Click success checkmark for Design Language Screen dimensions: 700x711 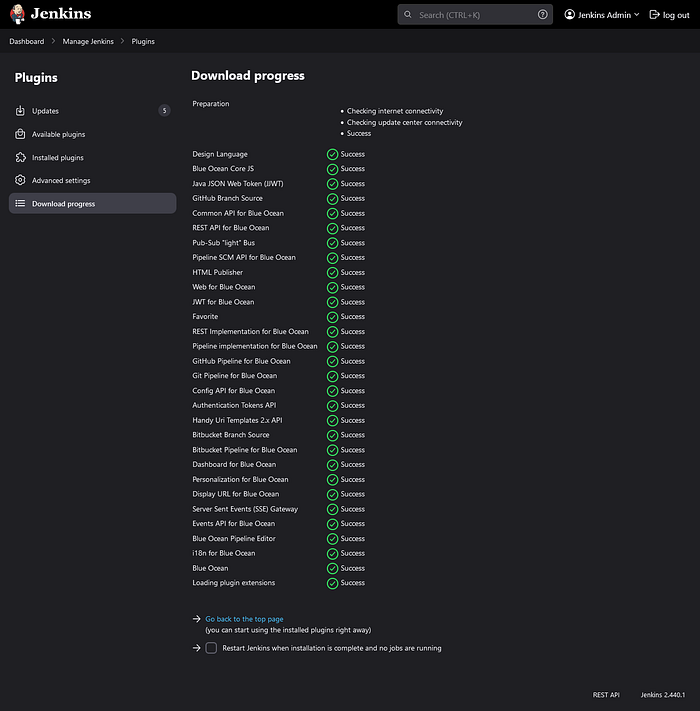(x=332, y=155)
